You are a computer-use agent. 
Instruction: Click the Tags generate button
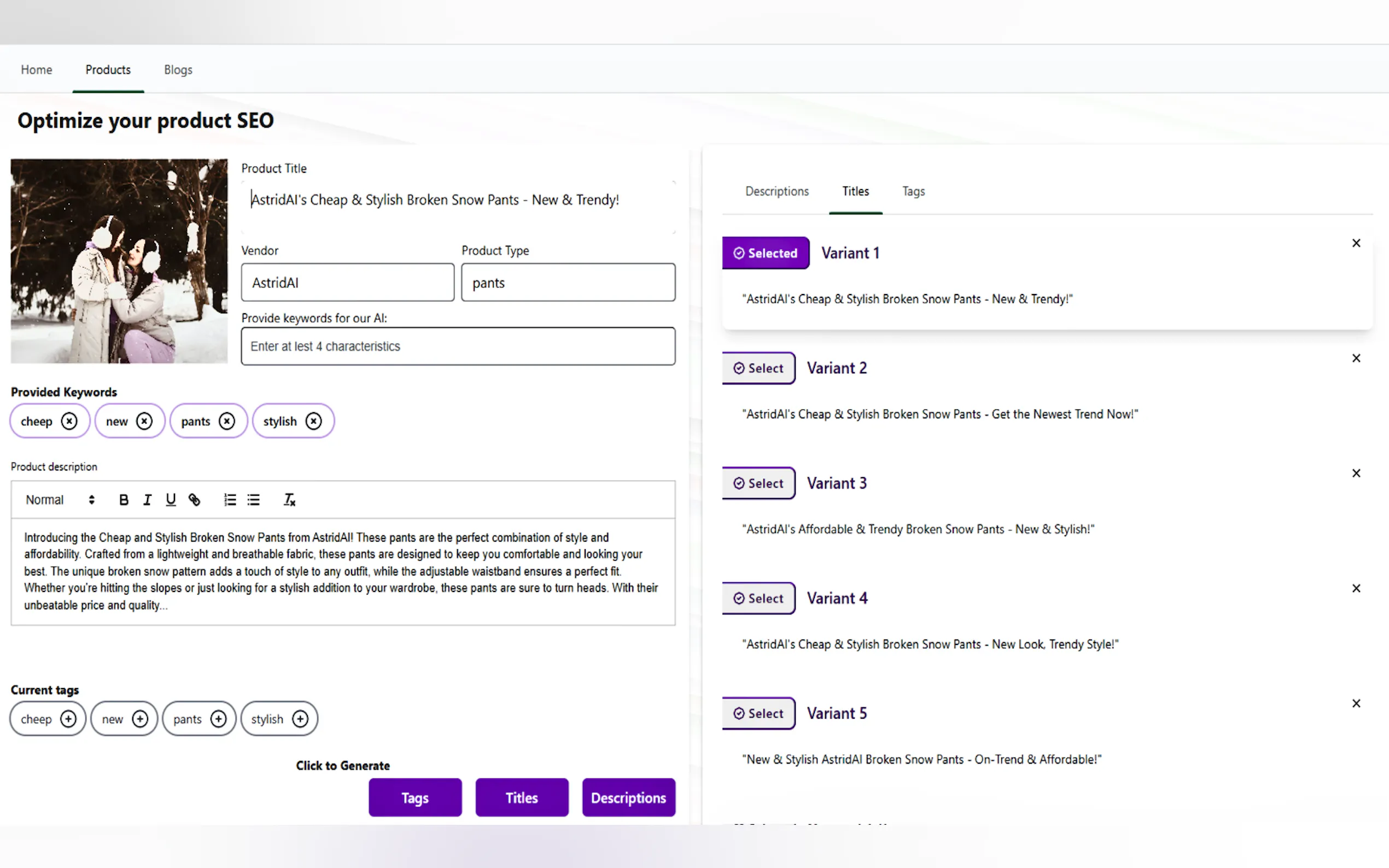(415, 797)
